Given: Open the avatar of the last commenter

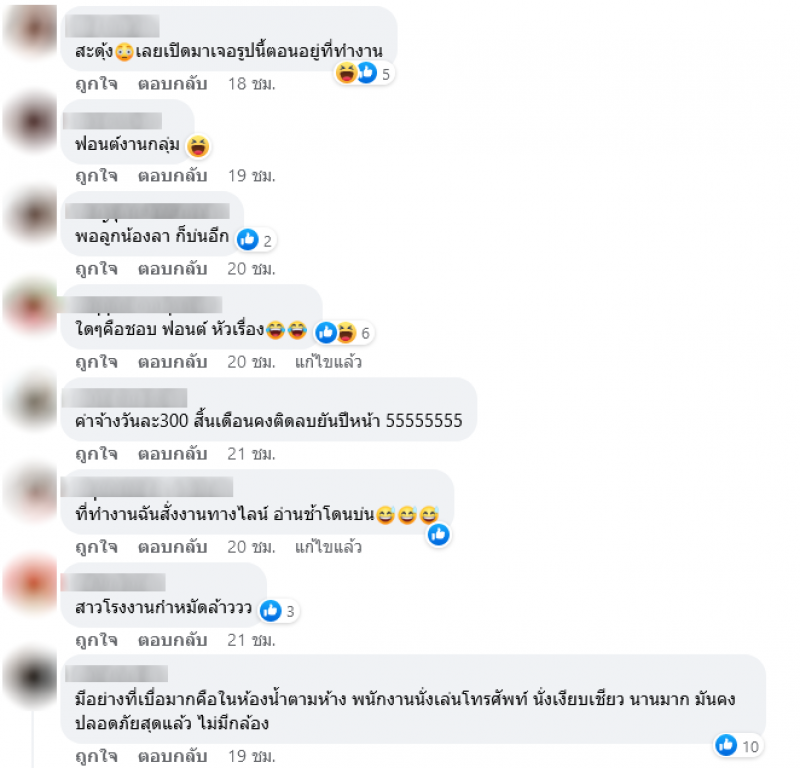Looking at the screenshot, I should click(x=31, y=677).
